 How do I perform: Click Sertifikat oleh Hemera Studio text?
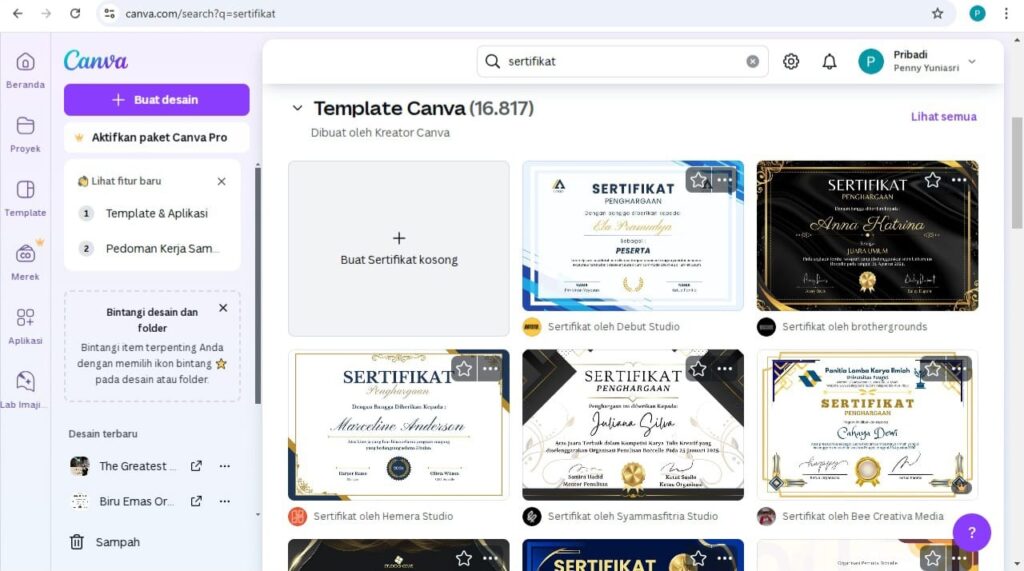coord(383,516)
